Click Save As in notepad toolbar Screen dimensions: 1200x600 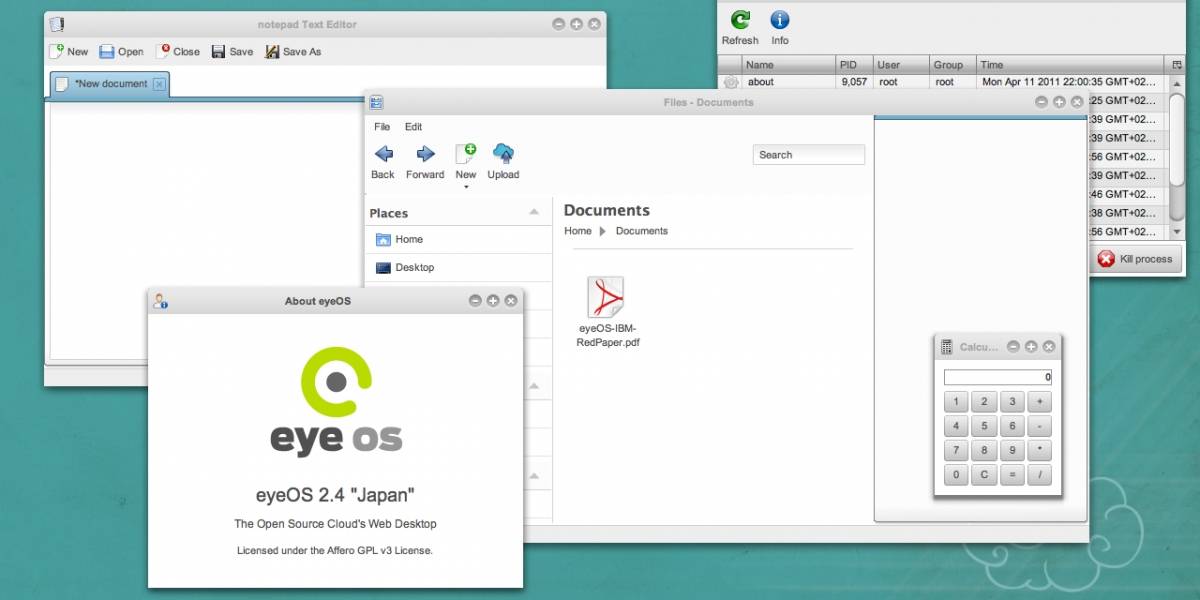pyautogui.click(x=293, y=51)
